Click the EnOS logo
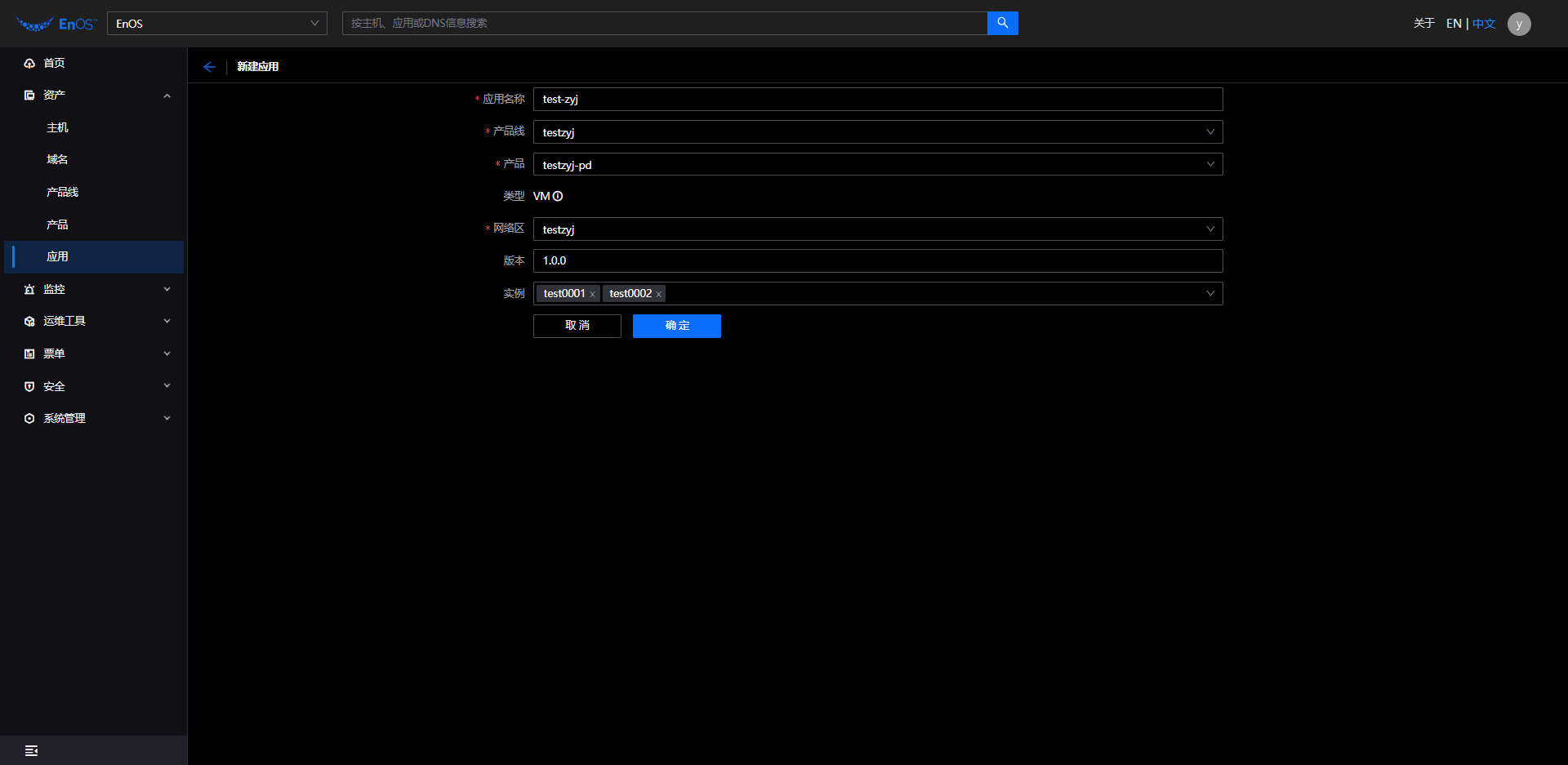 pos(56,24)
